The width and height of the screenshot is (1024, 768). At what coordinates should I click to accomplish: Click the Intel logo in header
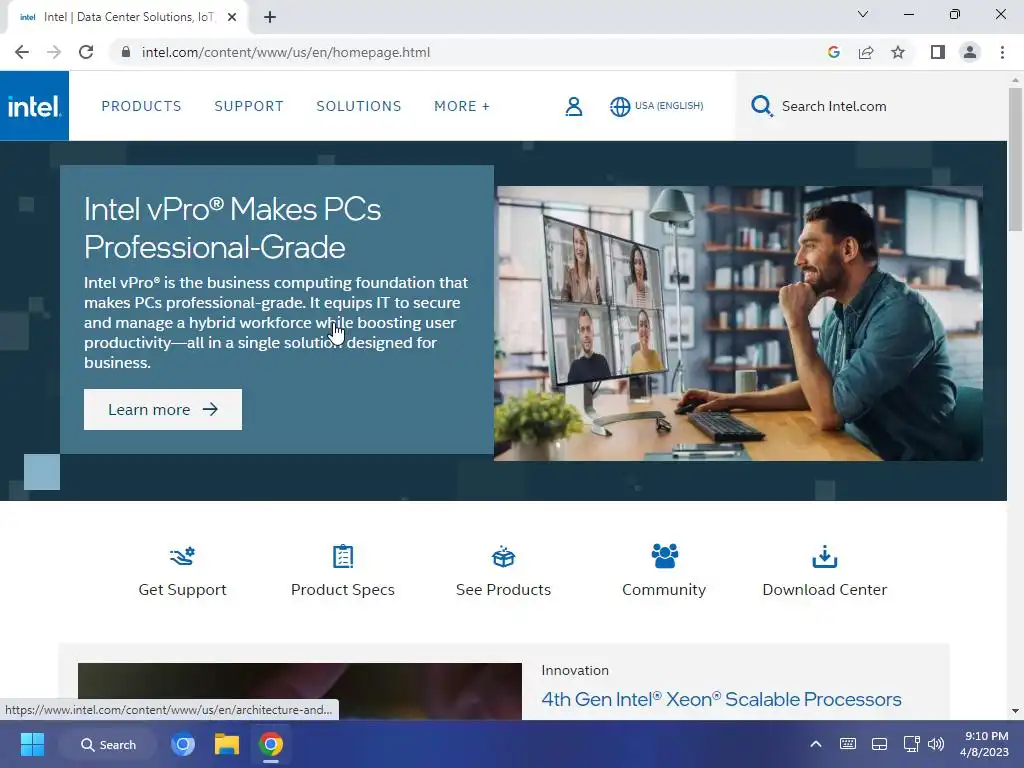pos(34,106)
